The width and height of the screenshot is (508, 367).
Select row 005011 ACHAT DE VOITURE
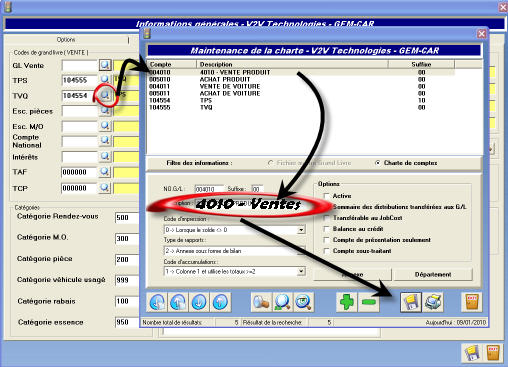click(x=302, y=93)
